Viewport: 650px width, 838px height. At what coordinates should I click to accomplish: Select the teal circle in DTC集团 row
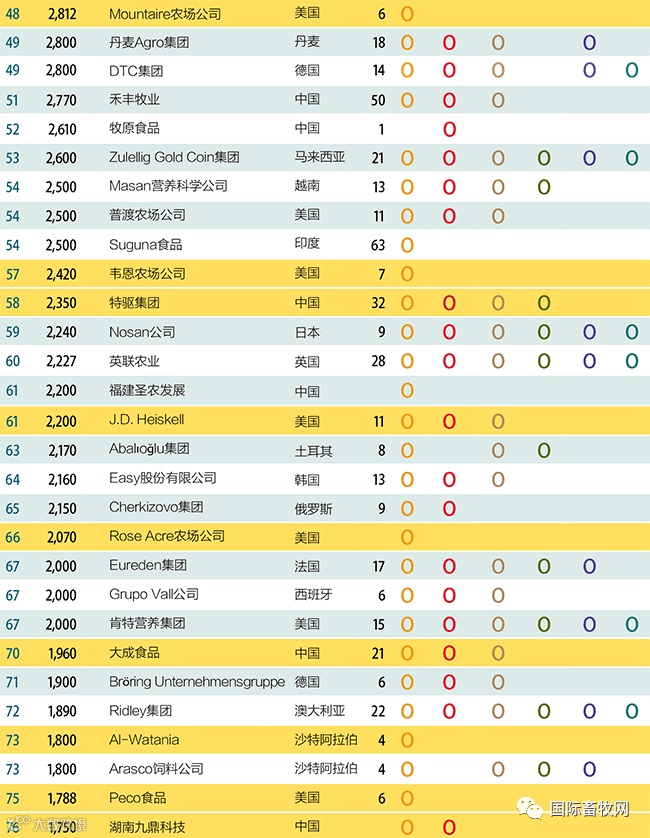pos(632,70)
